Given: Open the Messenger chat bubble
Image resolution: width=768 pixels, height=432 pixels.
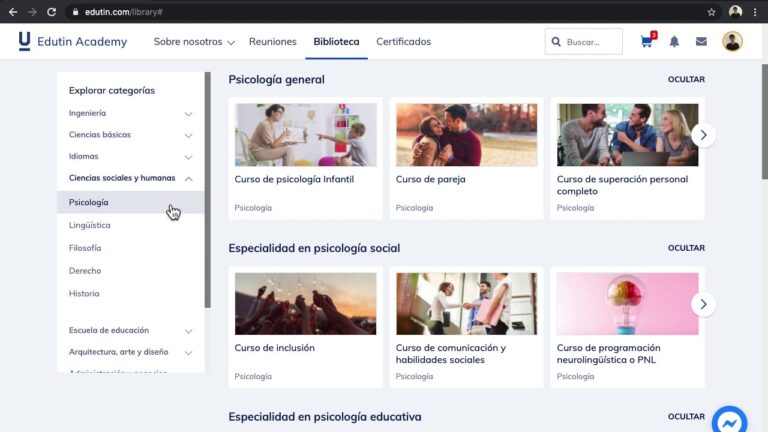Looking at the screenshot, I should [729, 420].
